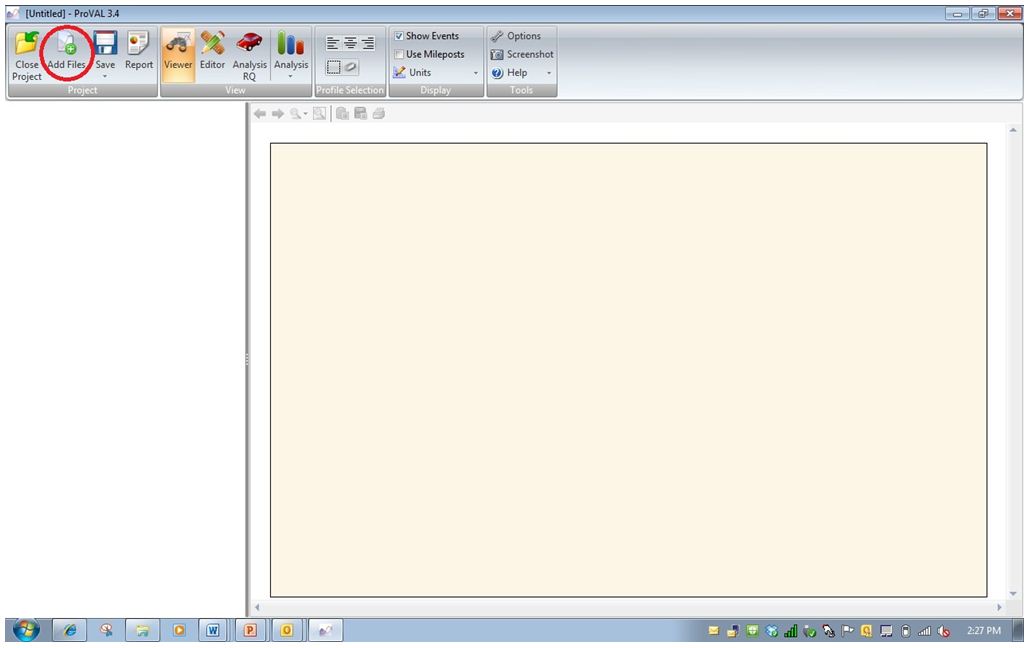Print the chart with printer icon
The image size is (1030, 648).
pyautogui.click(x=378, y=114)
